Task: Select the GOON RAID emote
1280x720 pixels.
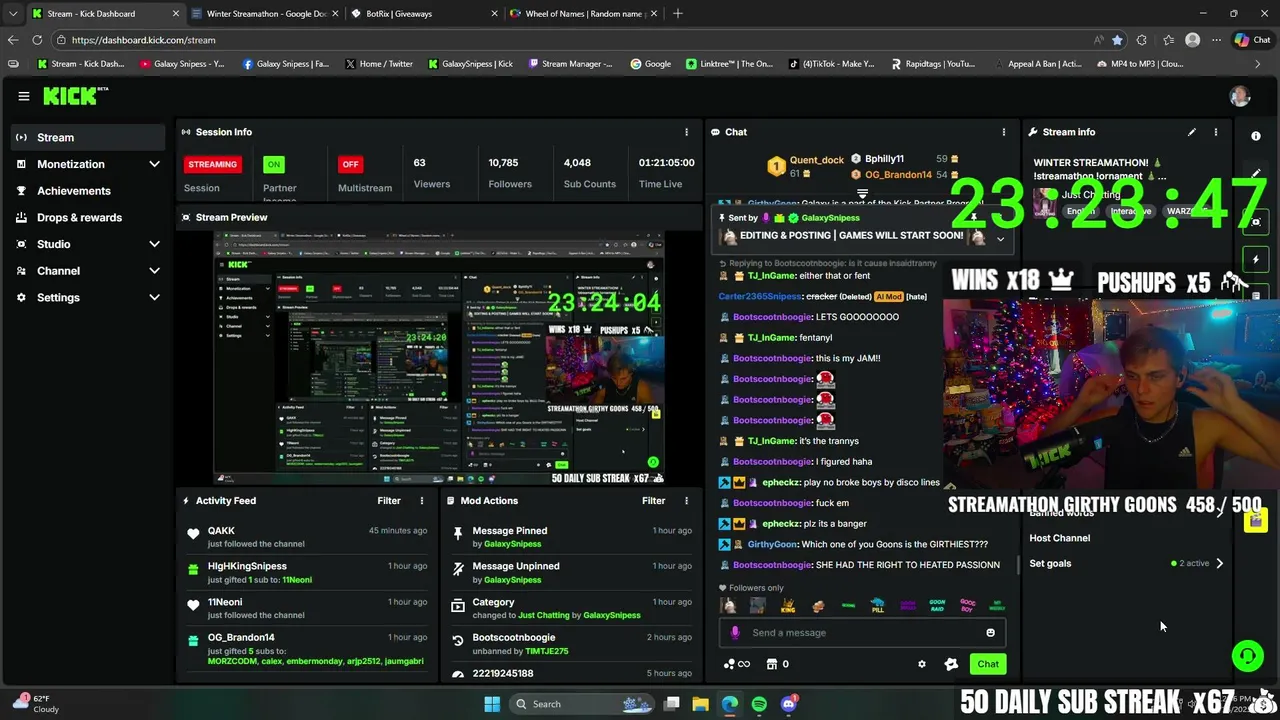Action: (x=937, y=606)
